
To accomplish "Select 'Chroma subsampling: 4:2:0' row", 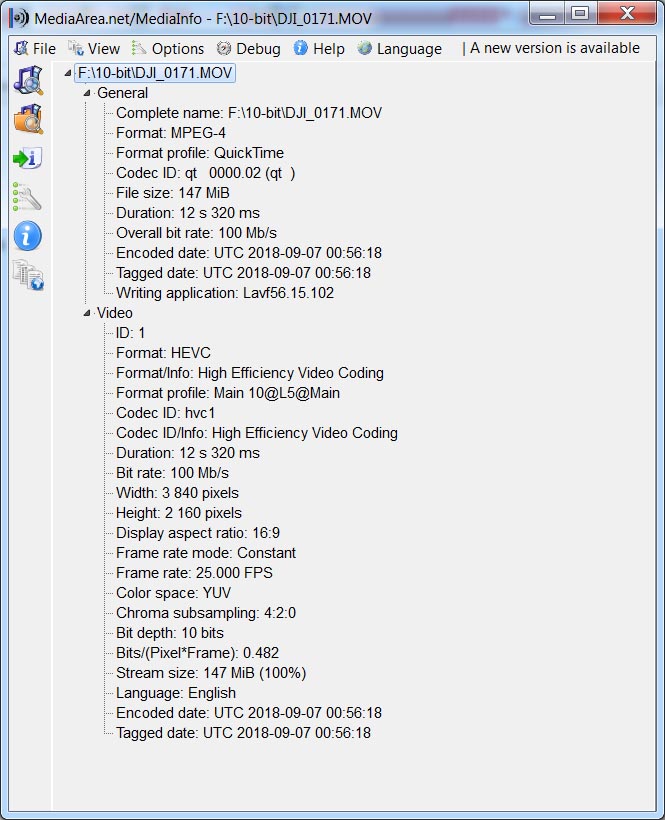I will coord(206,613).
